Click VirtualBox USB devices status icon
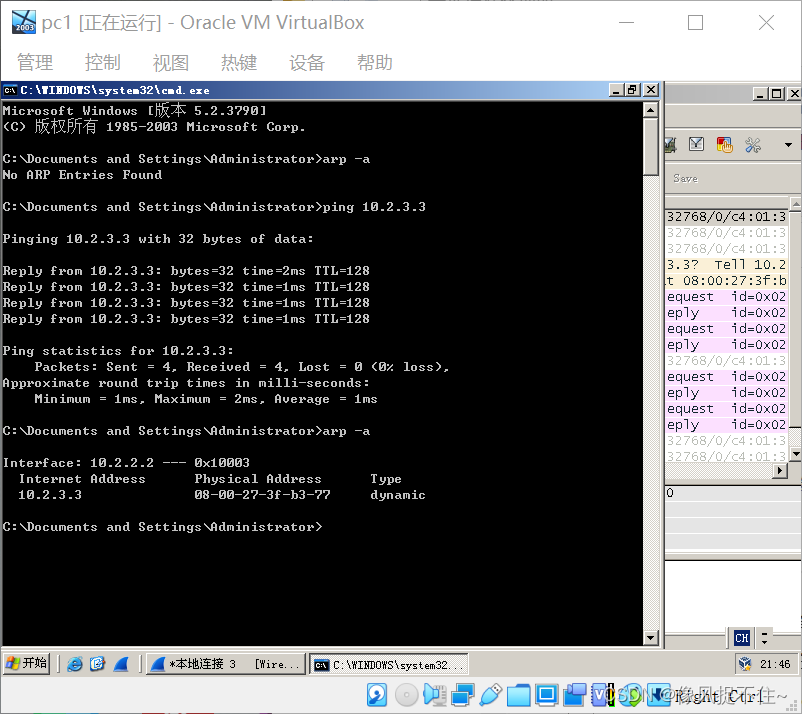Image resolution: width=802 pixels, height=714 pixels. [491, 695]
